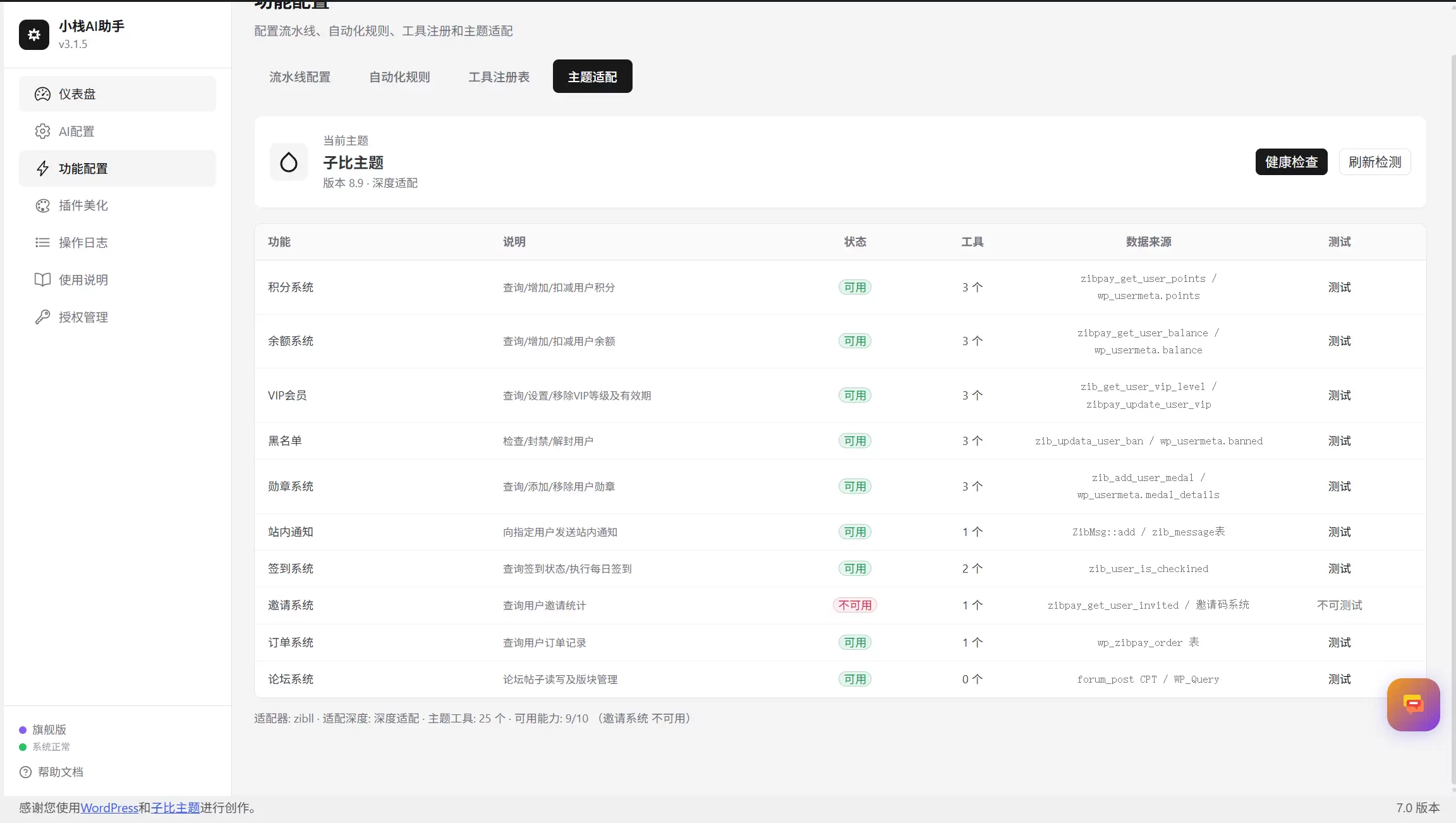Open the 仪表盘 dashboard icon
Screen dimensions: 1456x823
pos(42,94)
